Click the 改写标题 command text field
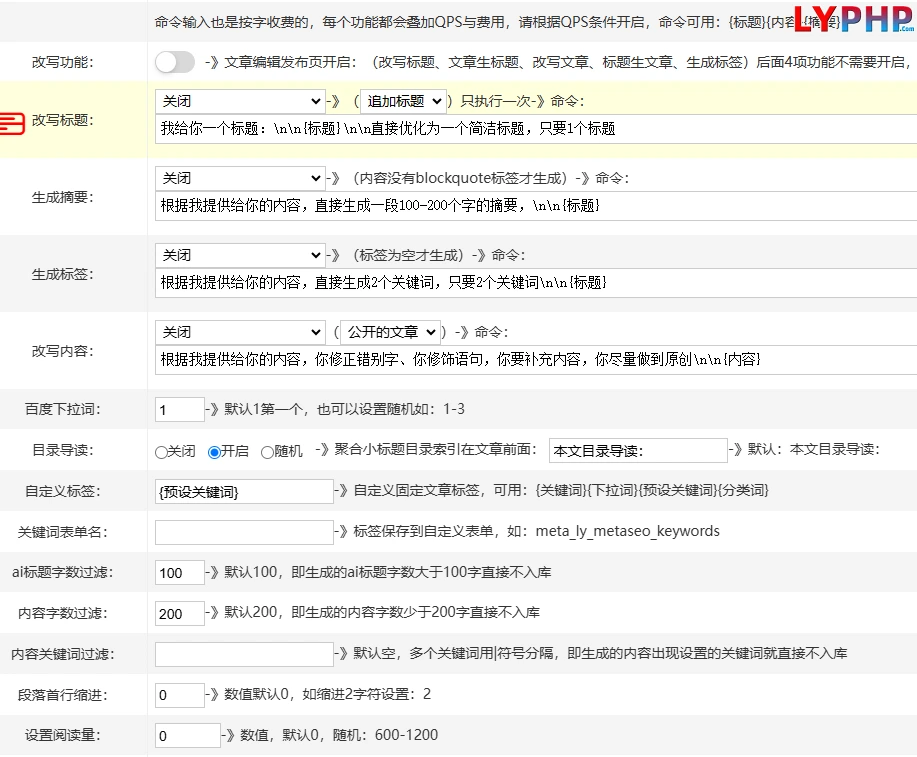Viewport: 917px width, 757px height. pyautogui.click(x=536, y=129)
